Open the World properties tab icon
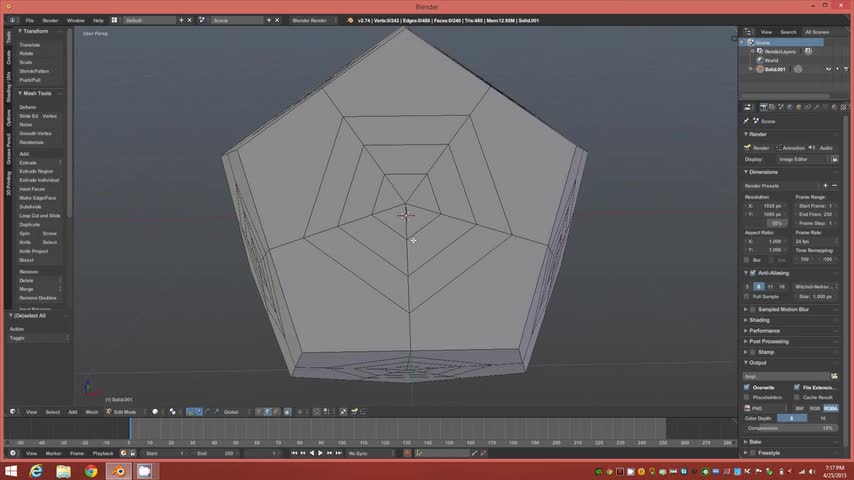854x480 pixels. pyautogui.click(x=789, y=107)
